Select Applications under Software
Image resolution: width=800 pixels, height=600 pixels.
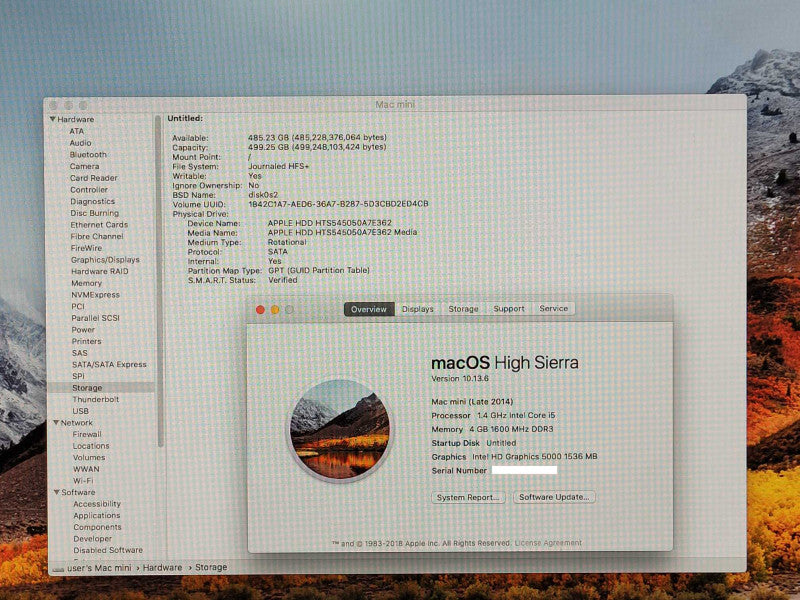pyautogui.click(x=97, y=516)
